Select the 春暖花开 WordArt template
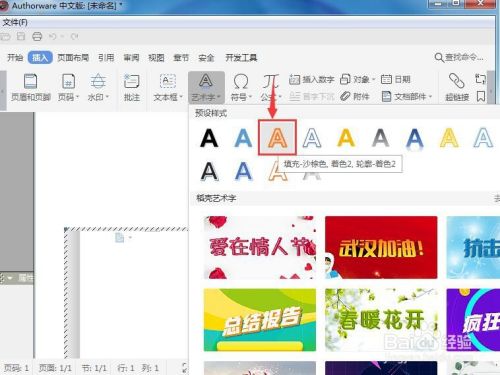Screen dimensions: 500x375 [381, 320]
